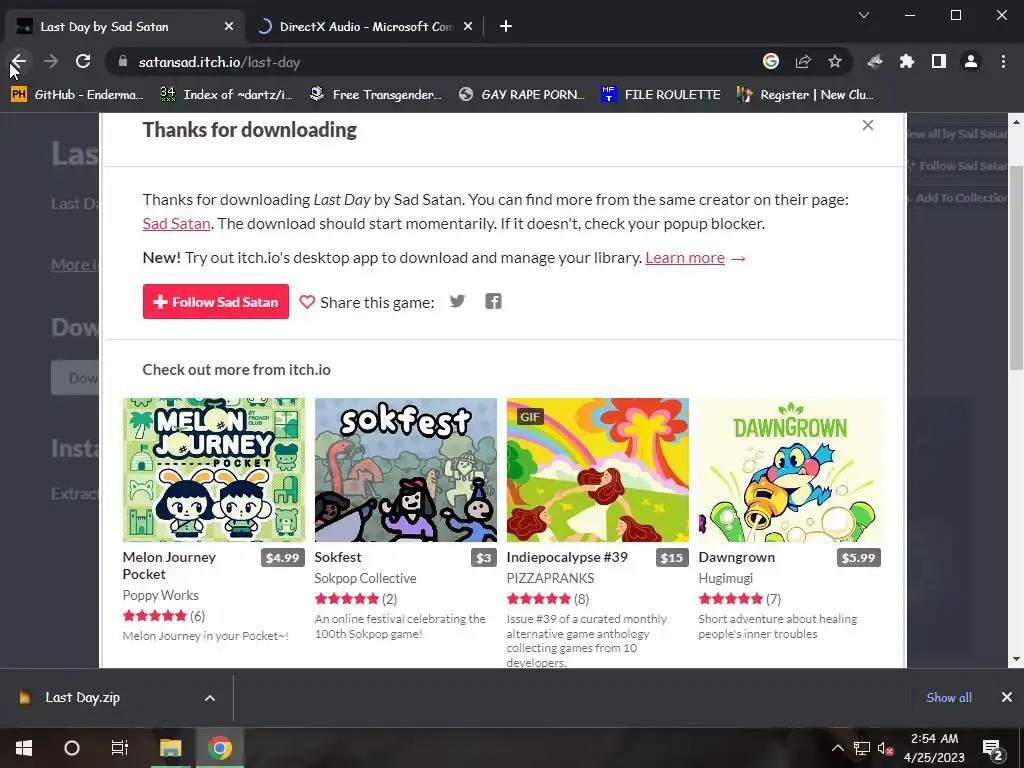1024x768 pixels.
Task: Open the GitHub - Enderma... bookmark
Action: coord(77,95)
